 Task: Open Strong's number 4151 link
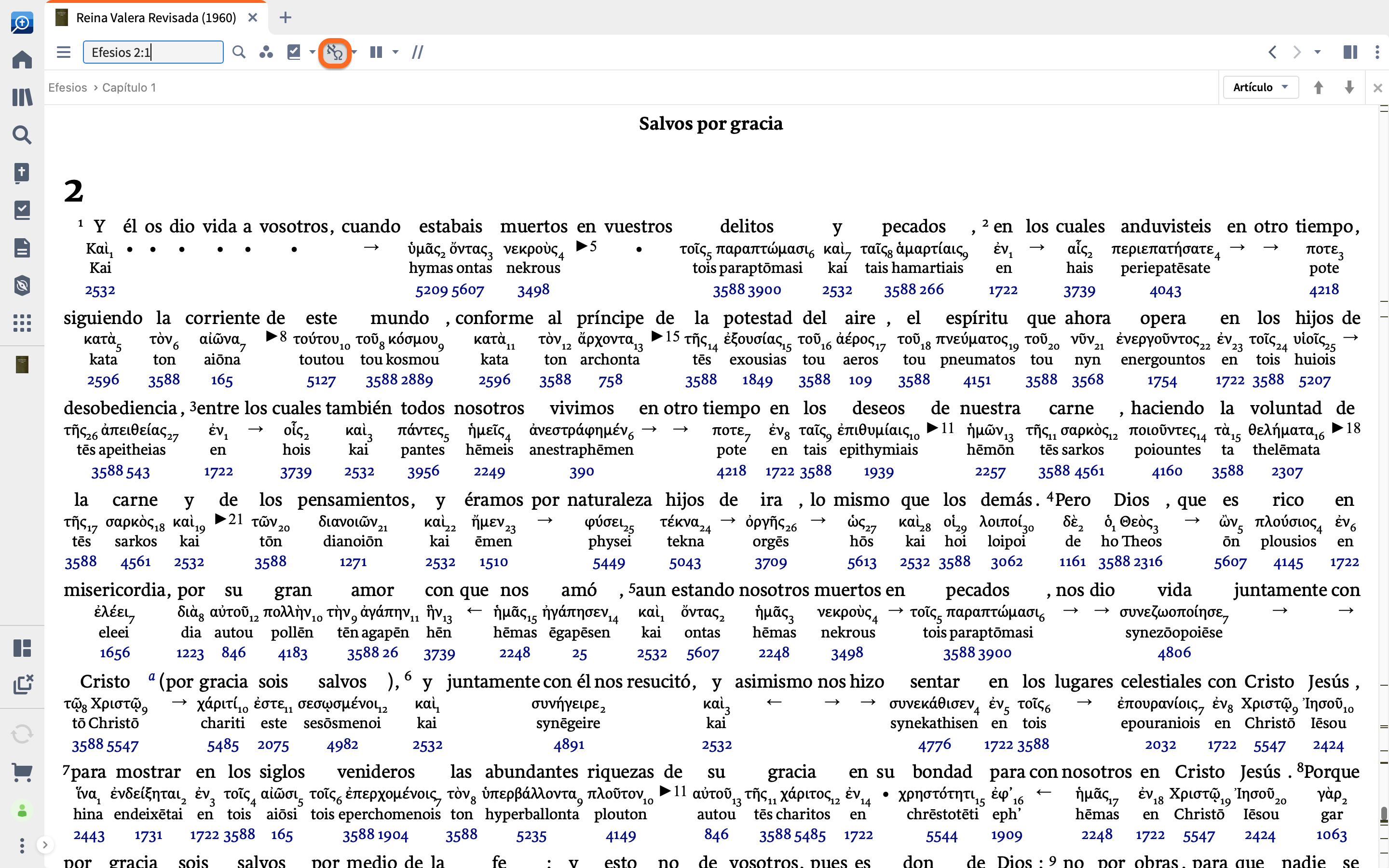coord(977,380)
